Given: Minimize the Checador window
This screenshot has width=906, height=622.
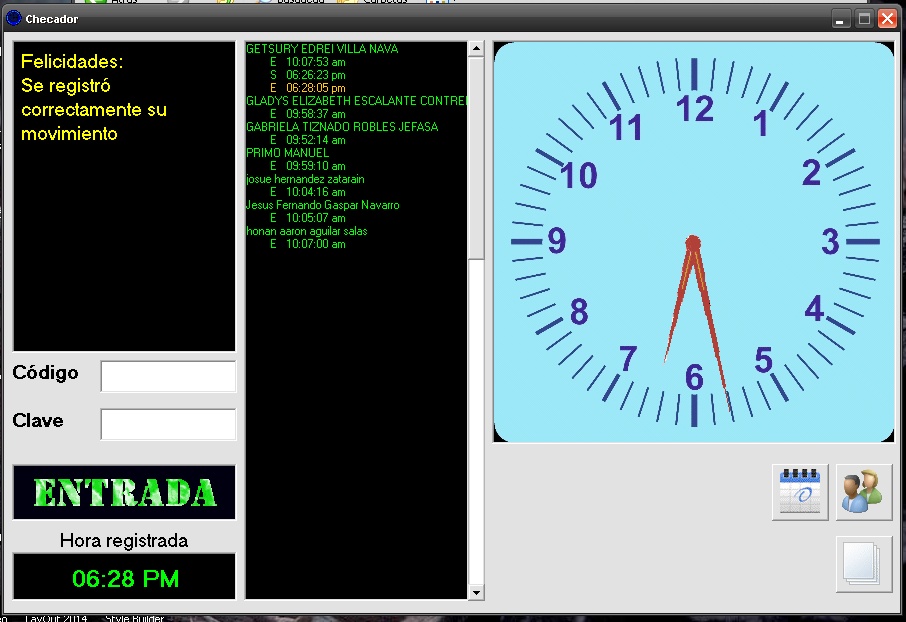Looking at the screenshot, I should (840, 18).
